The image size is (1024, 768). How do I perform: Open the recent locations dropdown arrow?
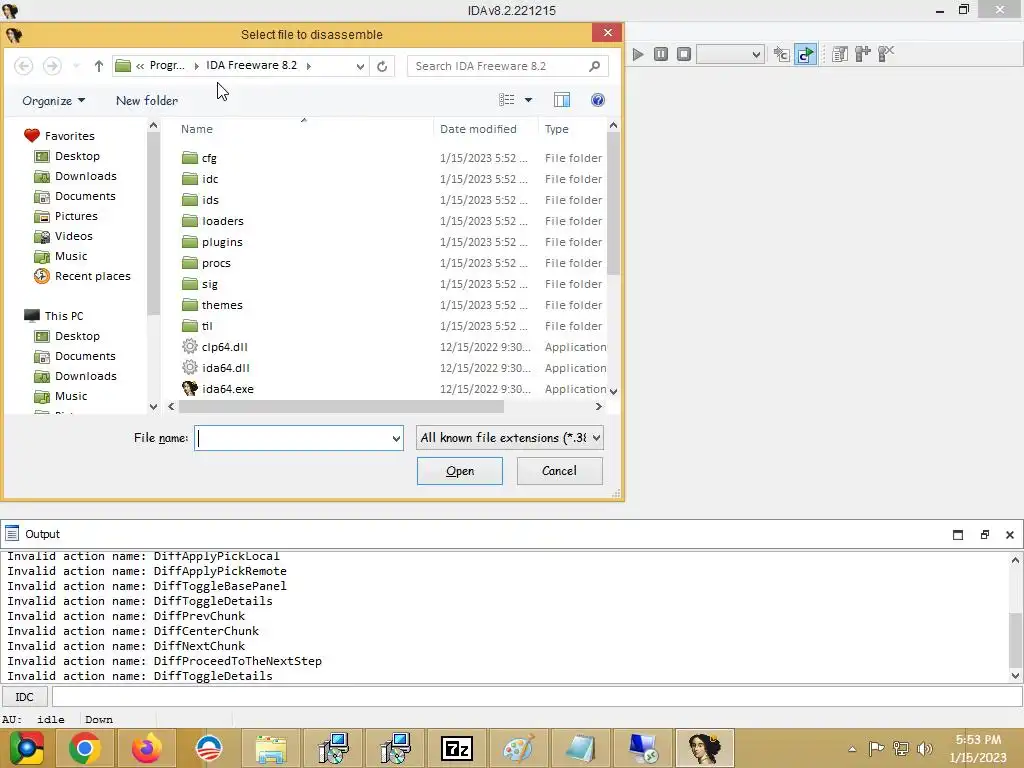point(76,66)
